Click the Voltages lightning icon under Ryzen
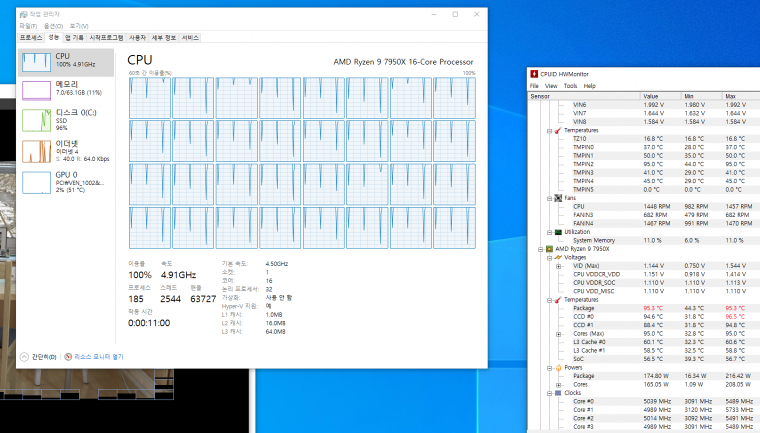The image size is (760, 433). point(558,257)
